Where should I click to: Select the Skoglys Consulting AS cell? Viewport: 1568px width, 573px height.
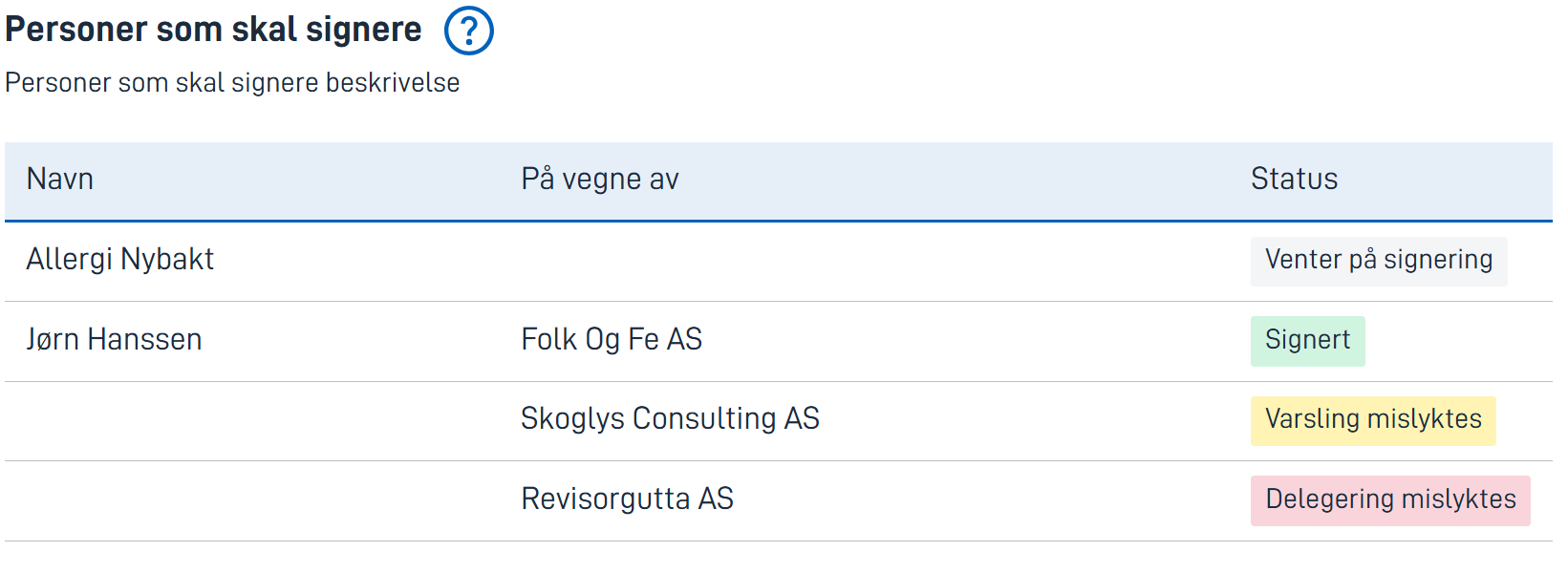pyautogui.click(x=670, y=419)
